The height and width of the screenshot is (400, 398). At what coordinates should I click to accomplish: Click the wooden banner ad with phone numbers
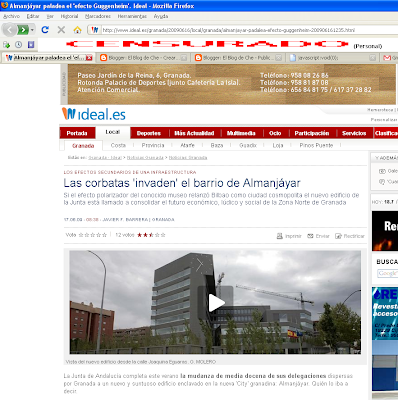pos(232,84)
